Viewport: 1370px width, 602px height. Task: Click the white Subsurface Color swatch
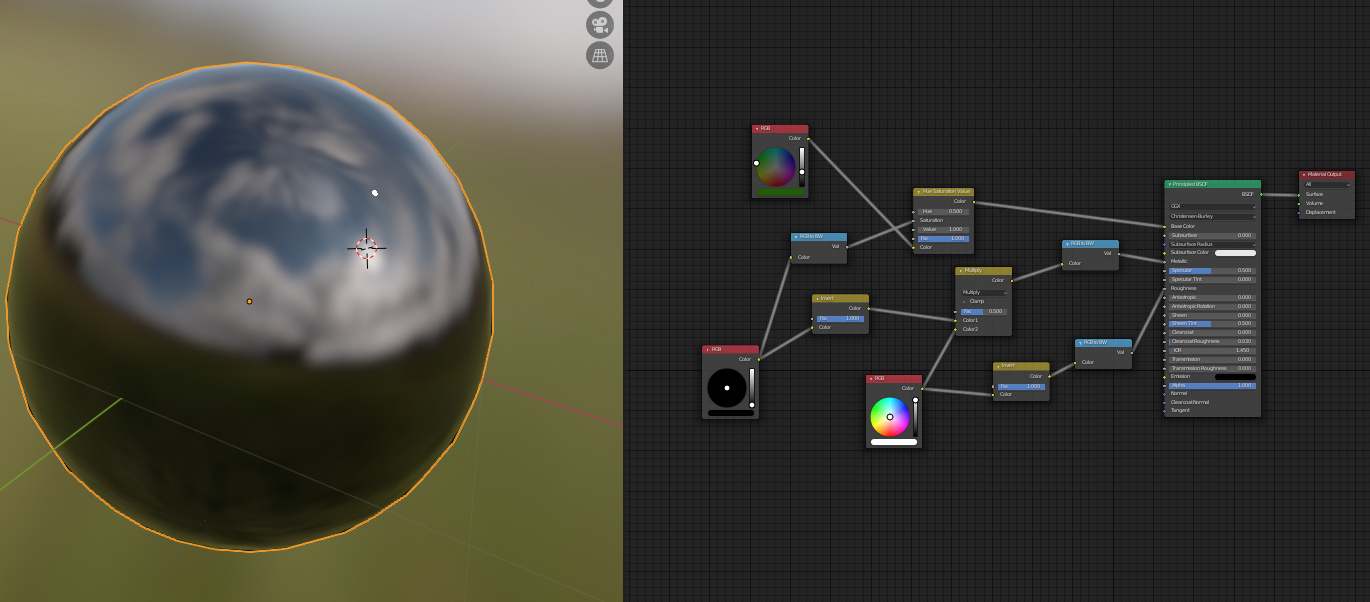(x=1236, y=253)
